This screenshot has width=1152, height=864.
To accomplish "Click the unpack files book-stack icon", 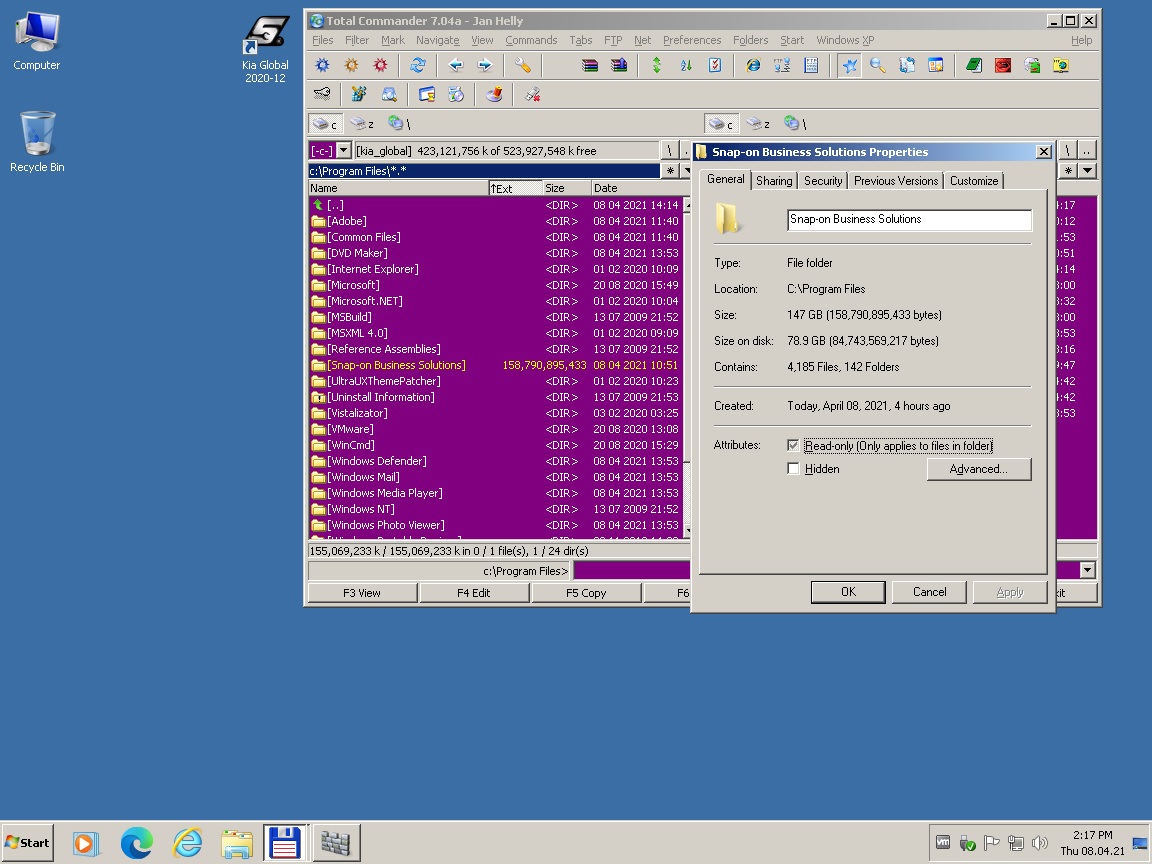I will [x=619, y=65].
